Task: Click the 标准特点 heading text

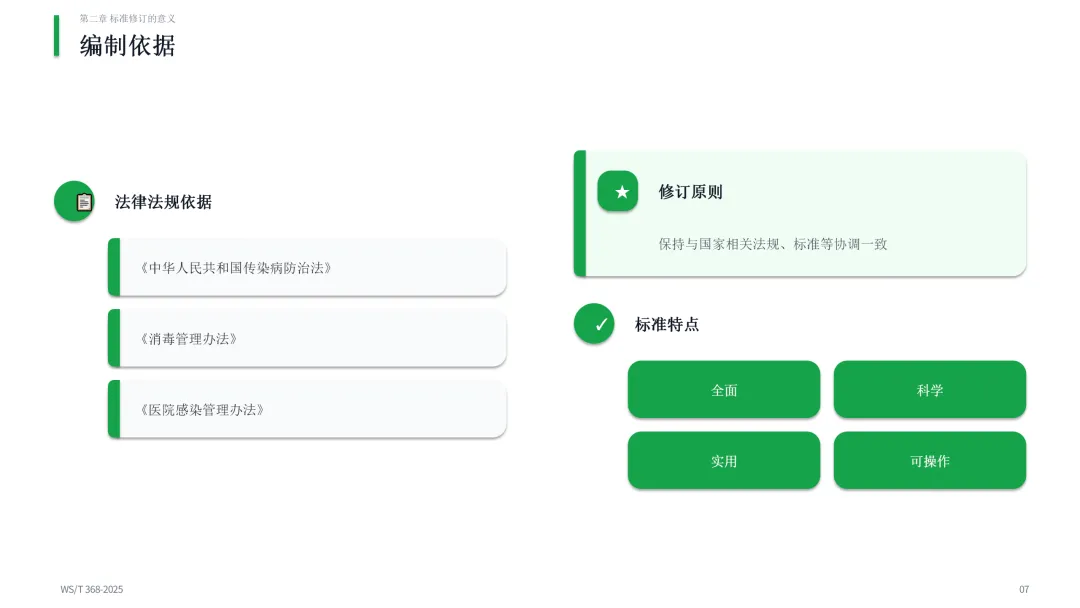Action: coord(667,324)
